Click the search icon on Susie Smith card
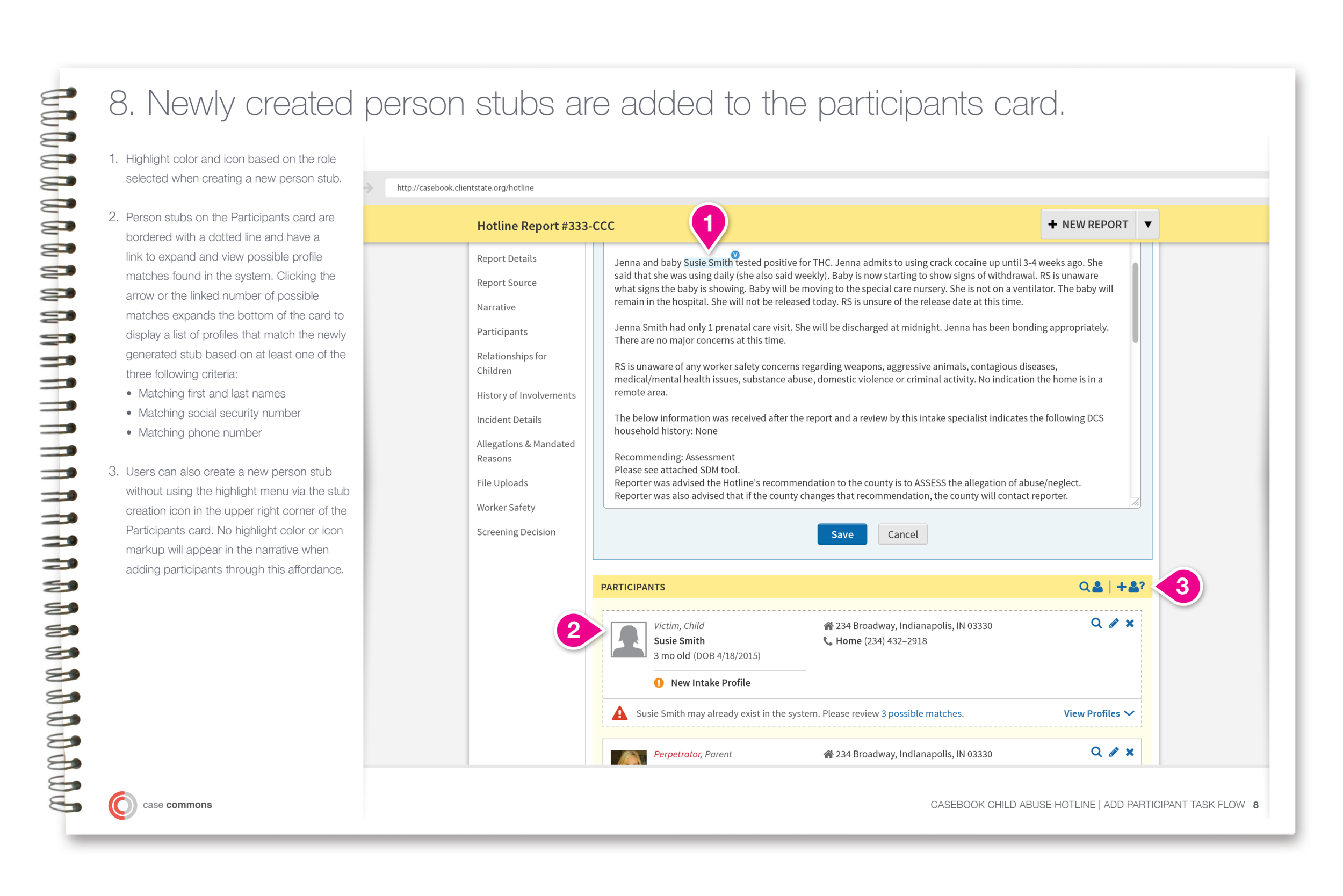1343x896 pixels. coord(1095,624)
